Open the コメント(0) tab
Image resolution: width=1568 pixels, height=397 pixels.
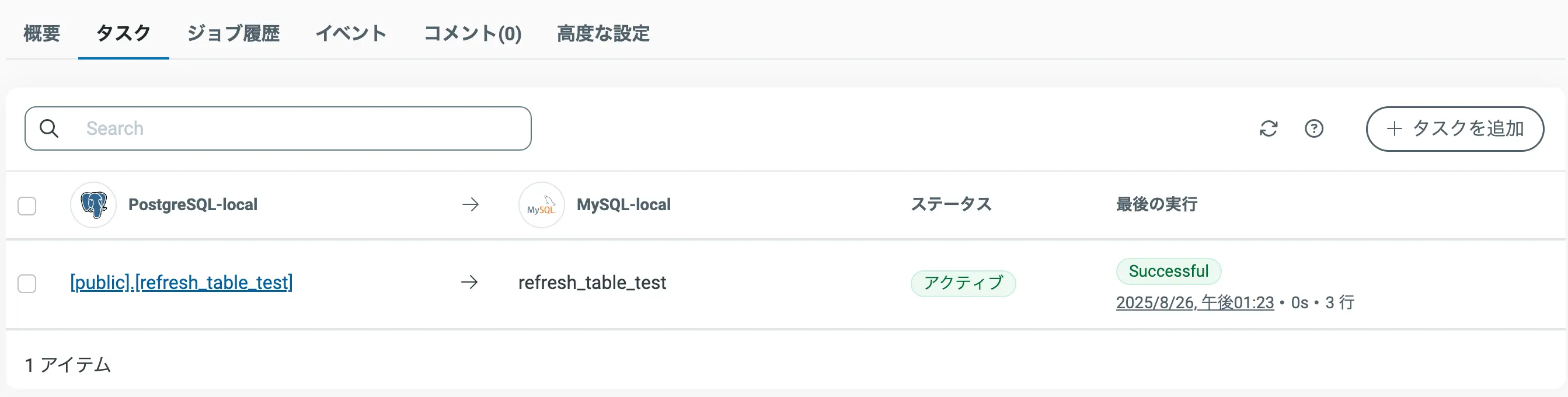pyautogui.click(x=473, y=33)
